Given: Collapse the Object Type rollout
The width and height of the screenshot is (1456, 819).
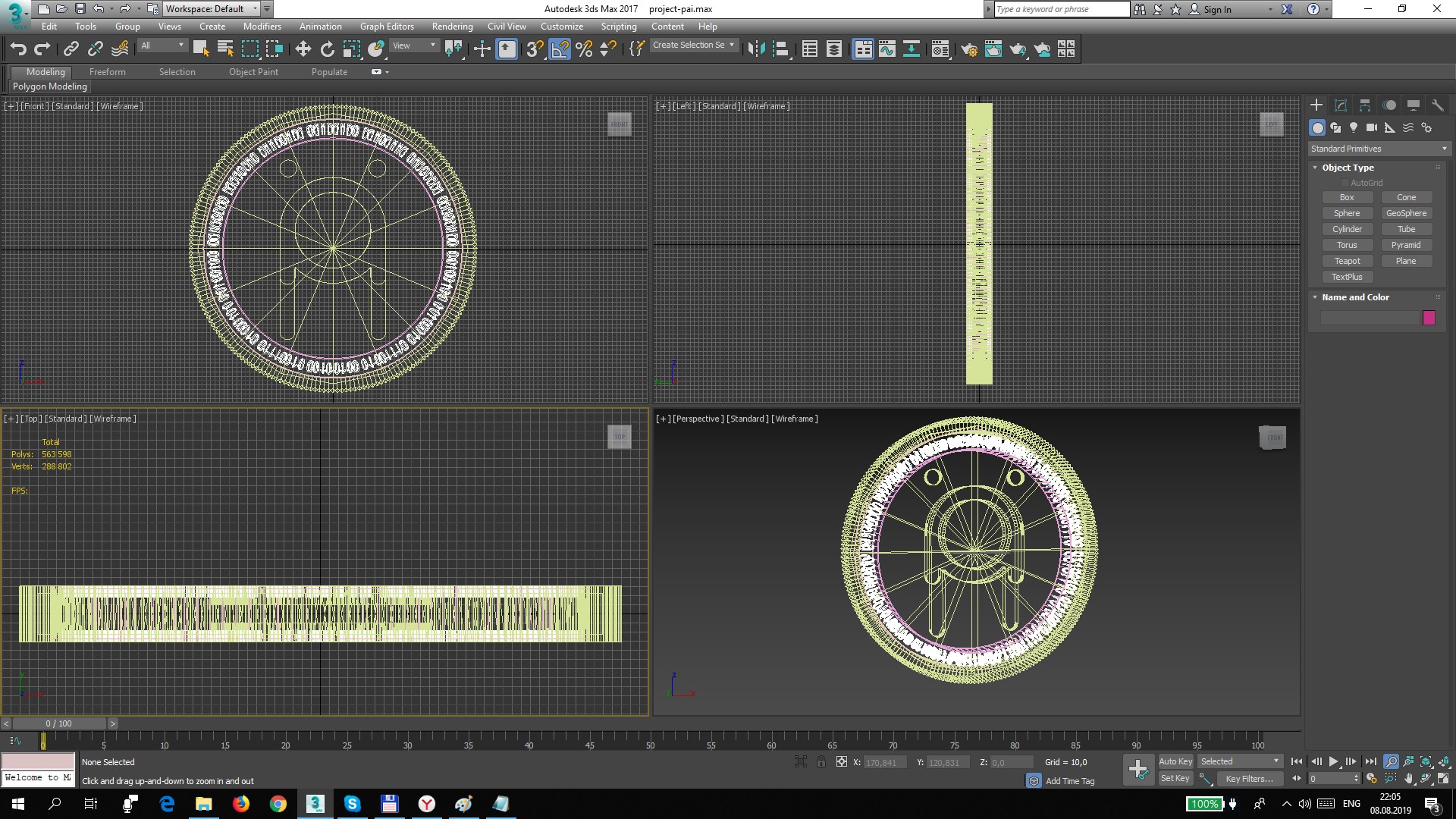Looking at the screenshot, I should click(x=1348, y=168).
